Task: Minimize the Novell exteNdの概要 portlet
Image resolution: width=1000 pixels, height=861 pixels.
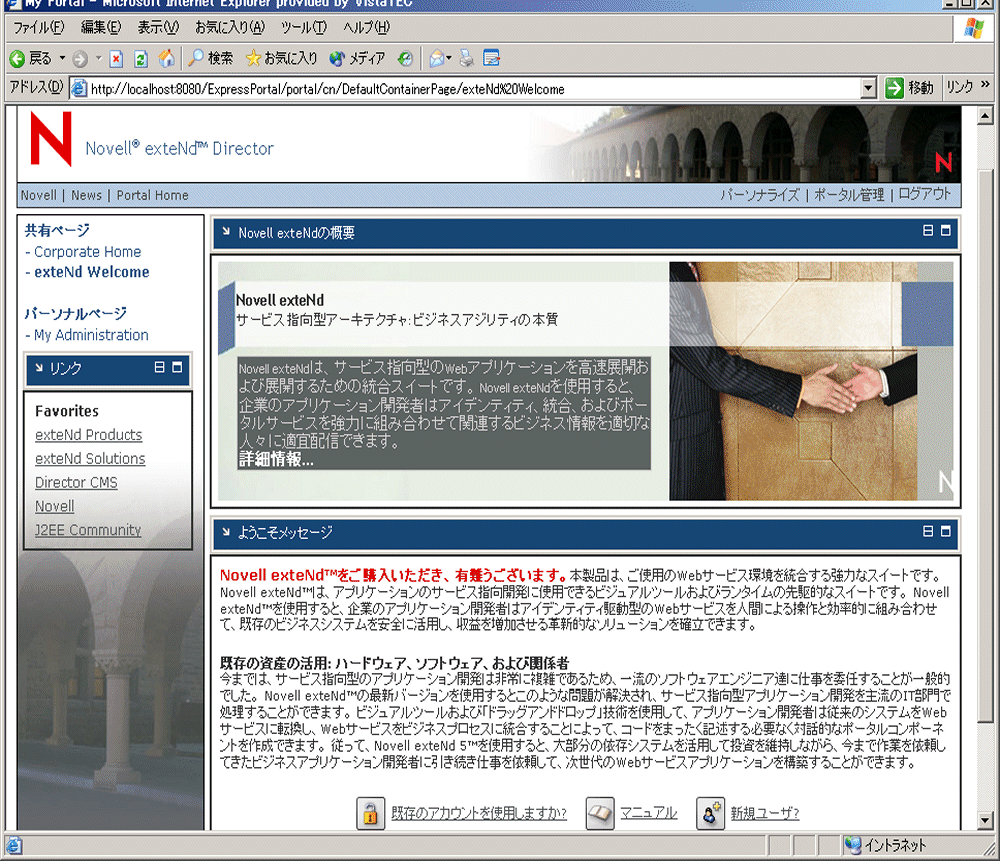Action: pyautogui.click(x=928, y=230)
